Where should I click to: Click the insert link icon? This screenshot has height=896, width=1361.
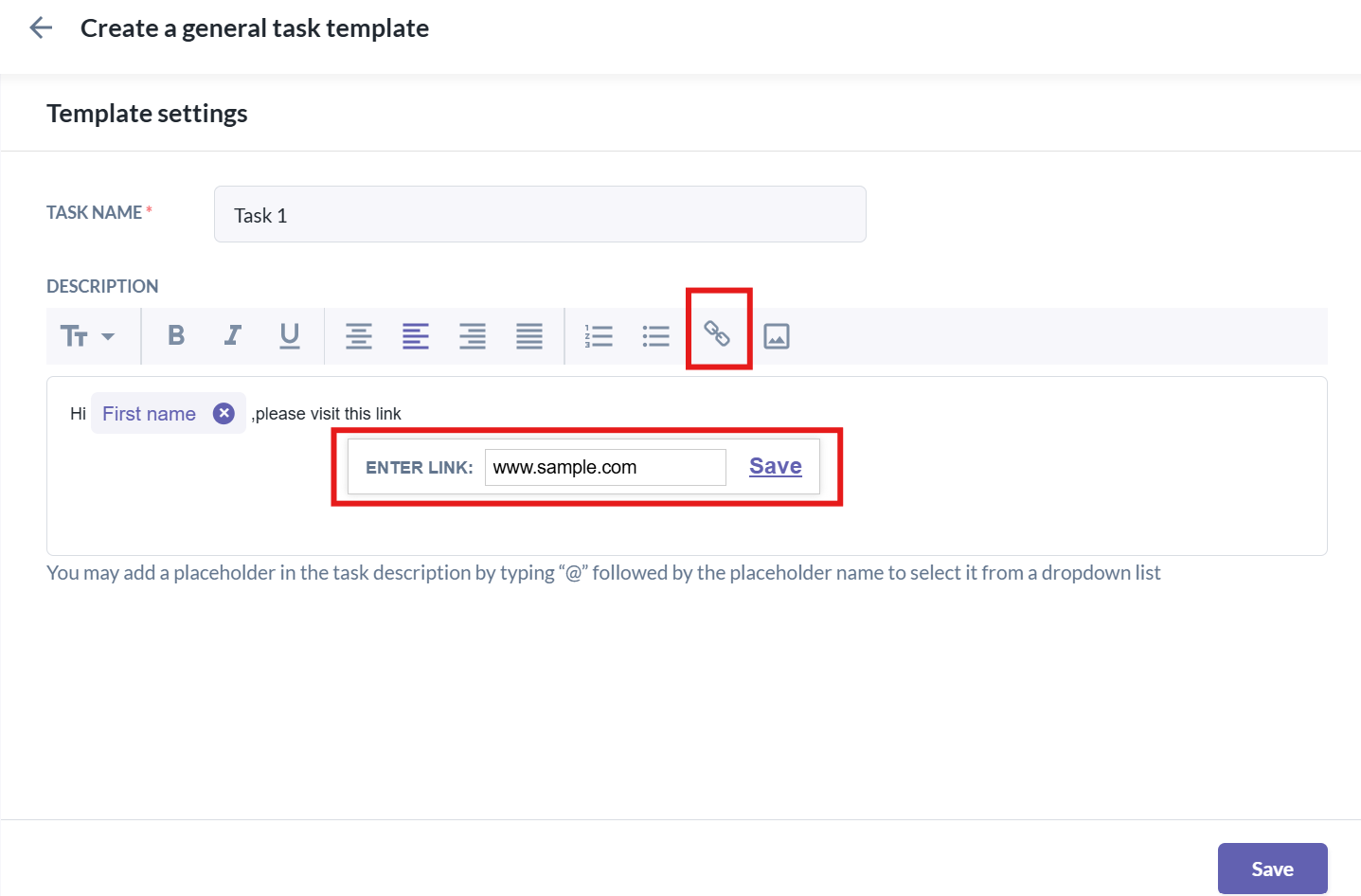717,333
